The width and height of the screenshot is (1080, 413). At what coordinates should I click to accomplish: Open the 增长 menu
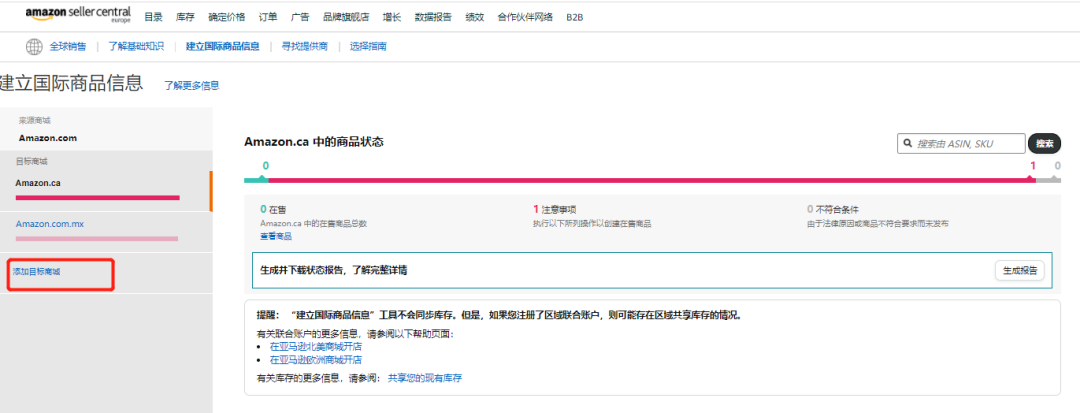(x=392, y=17)
